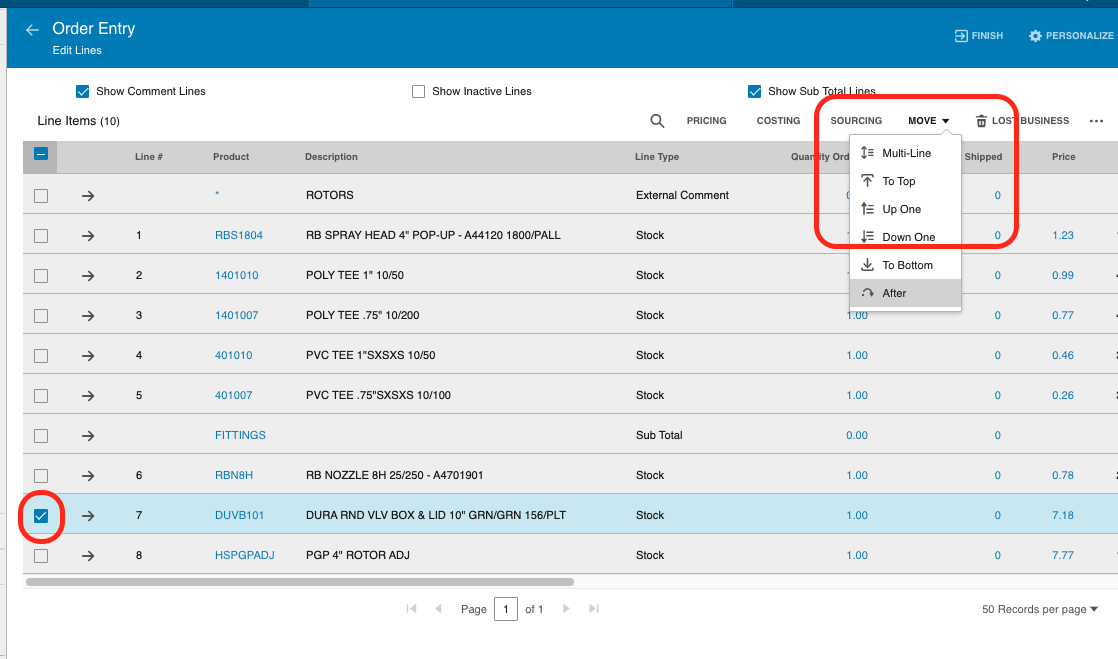Go to next page of records
Viewport: 1118px width, 659px height.
pos(566,608)
